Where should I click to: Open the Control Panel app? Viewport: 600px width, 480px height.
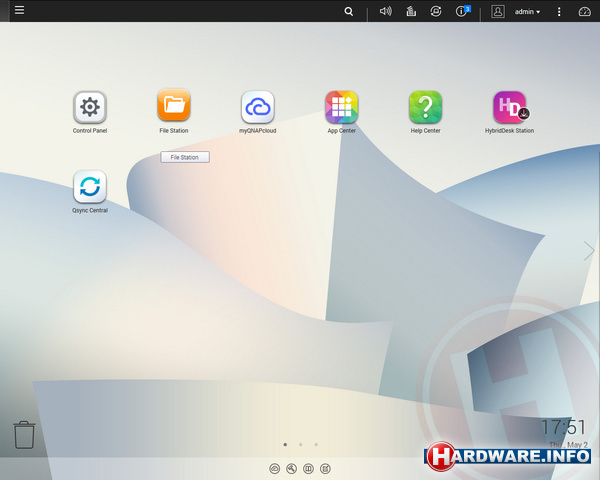pos(89,107)
